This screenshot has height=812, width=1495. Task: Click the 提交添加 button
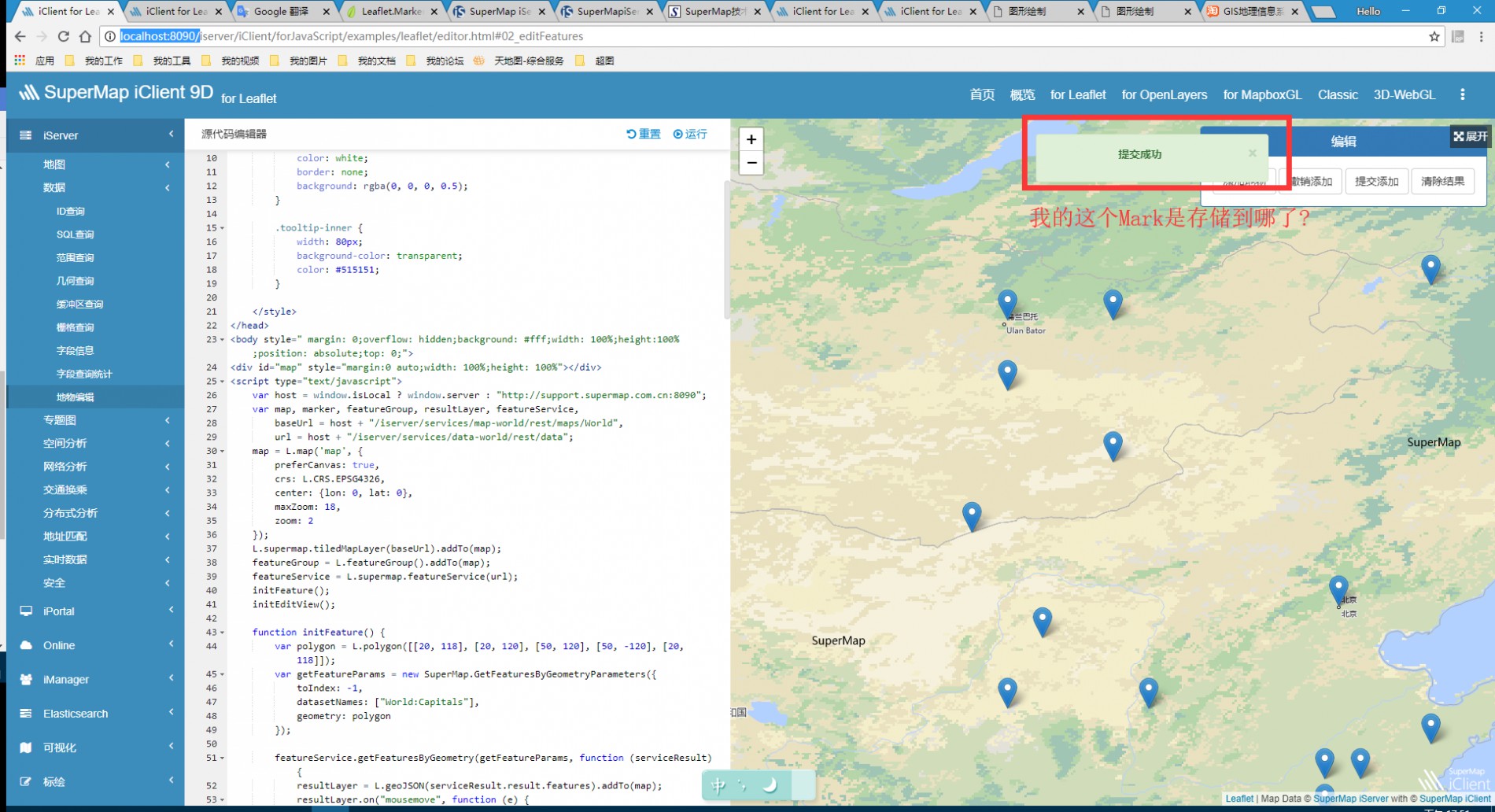tap(1376, 181)
